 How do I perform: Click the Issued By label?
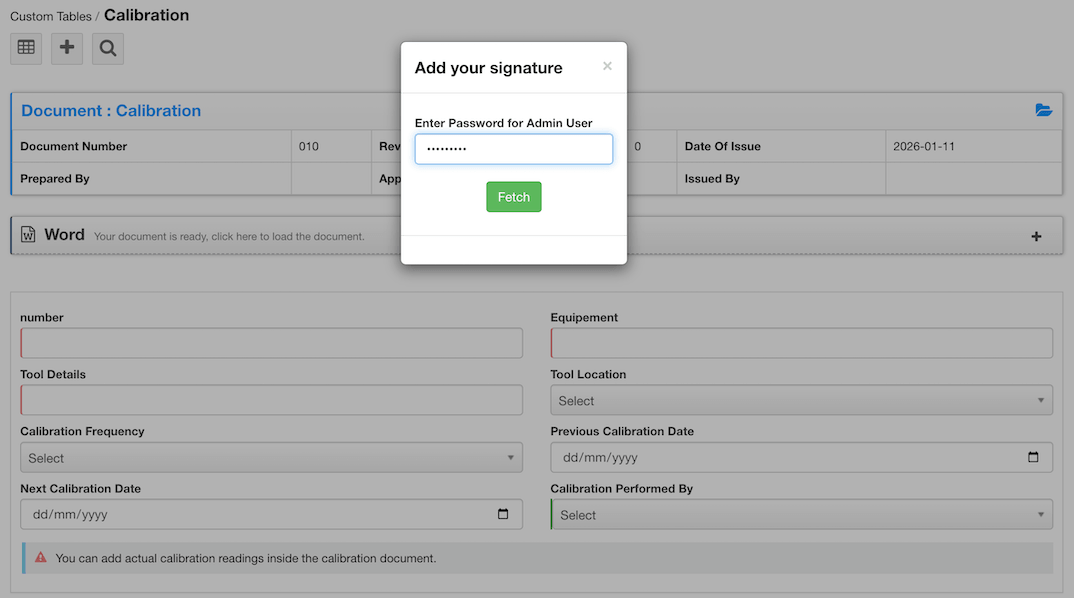click(712, 179)
